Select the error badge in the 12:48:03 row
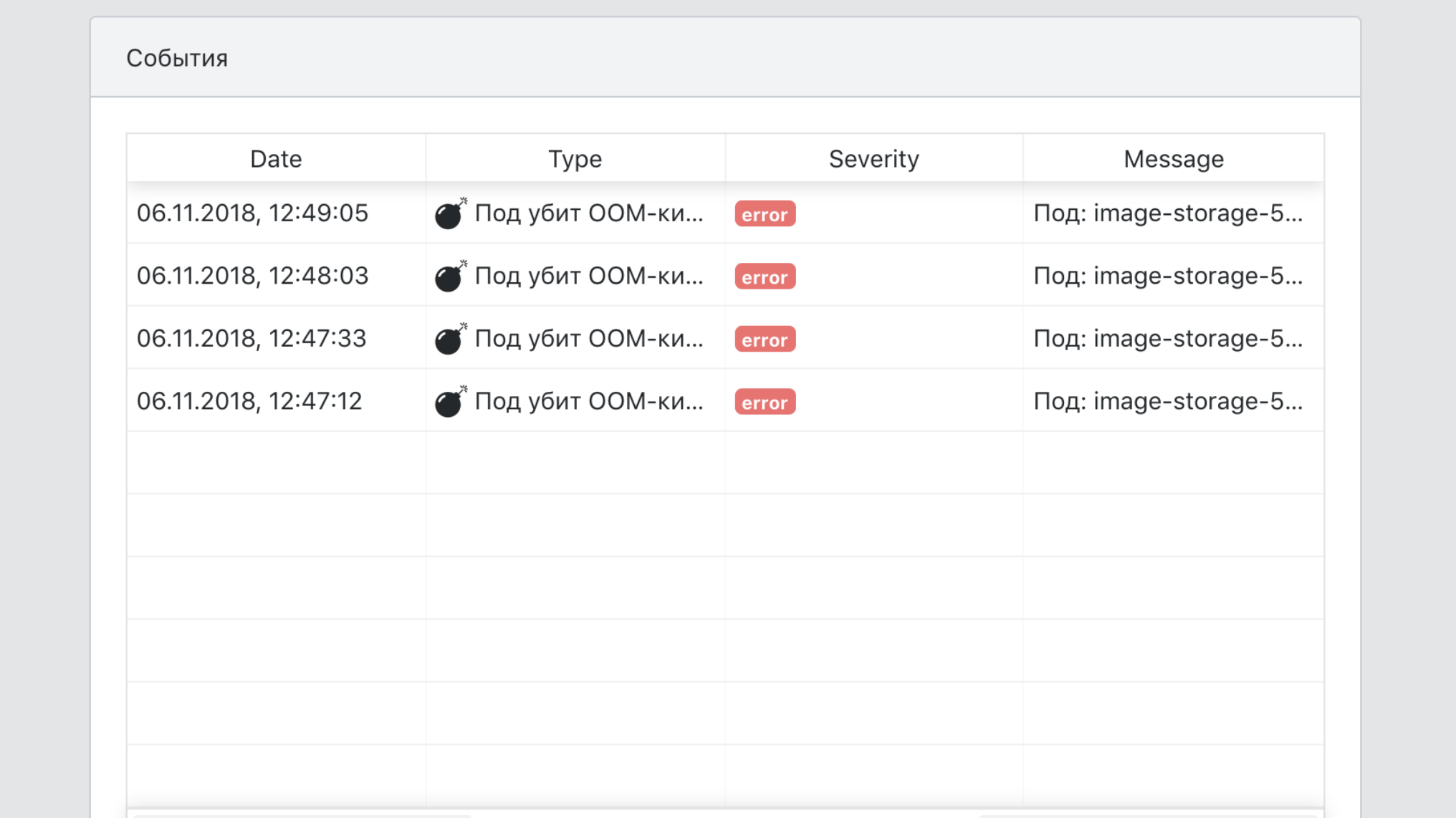Viewport: 1456px width, 818px height. coord(765,276)
